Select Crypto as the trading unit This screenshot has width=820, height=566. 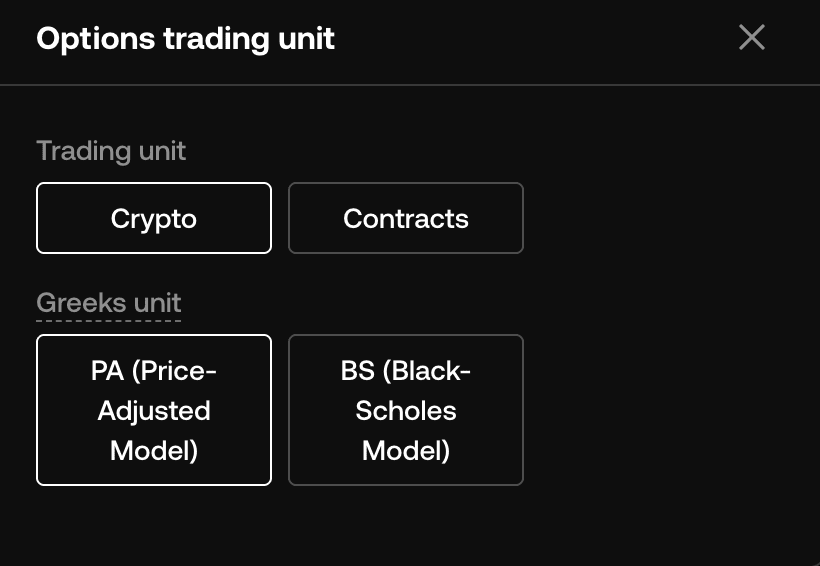tap(154, 218)
